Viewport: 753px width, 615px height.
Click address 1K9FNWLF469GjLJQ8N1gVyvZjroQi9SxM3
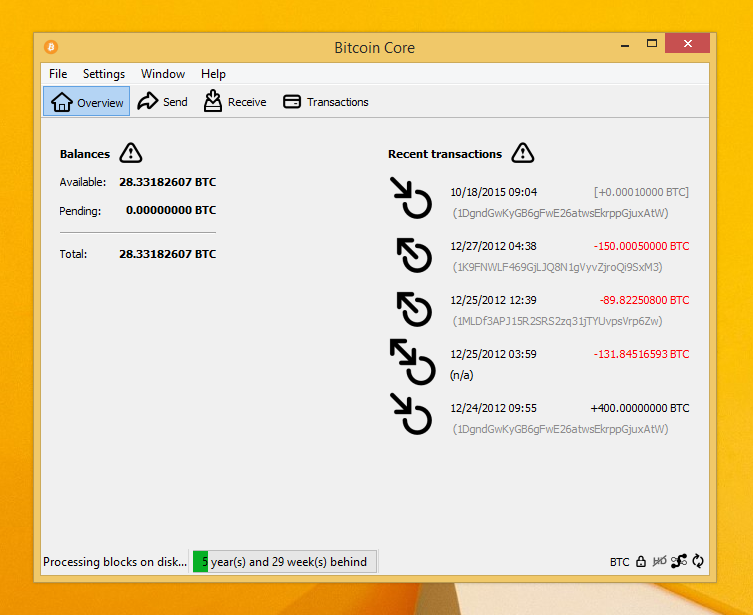pos(558,267)
